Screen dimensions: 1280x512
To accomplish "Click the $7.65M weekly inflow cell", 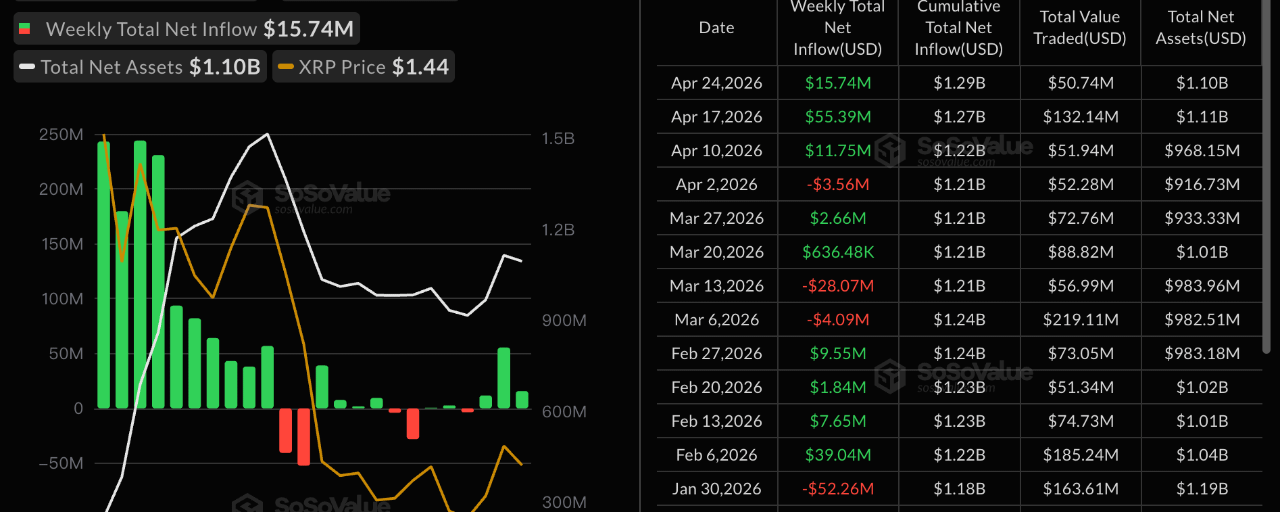I will 837,421.
